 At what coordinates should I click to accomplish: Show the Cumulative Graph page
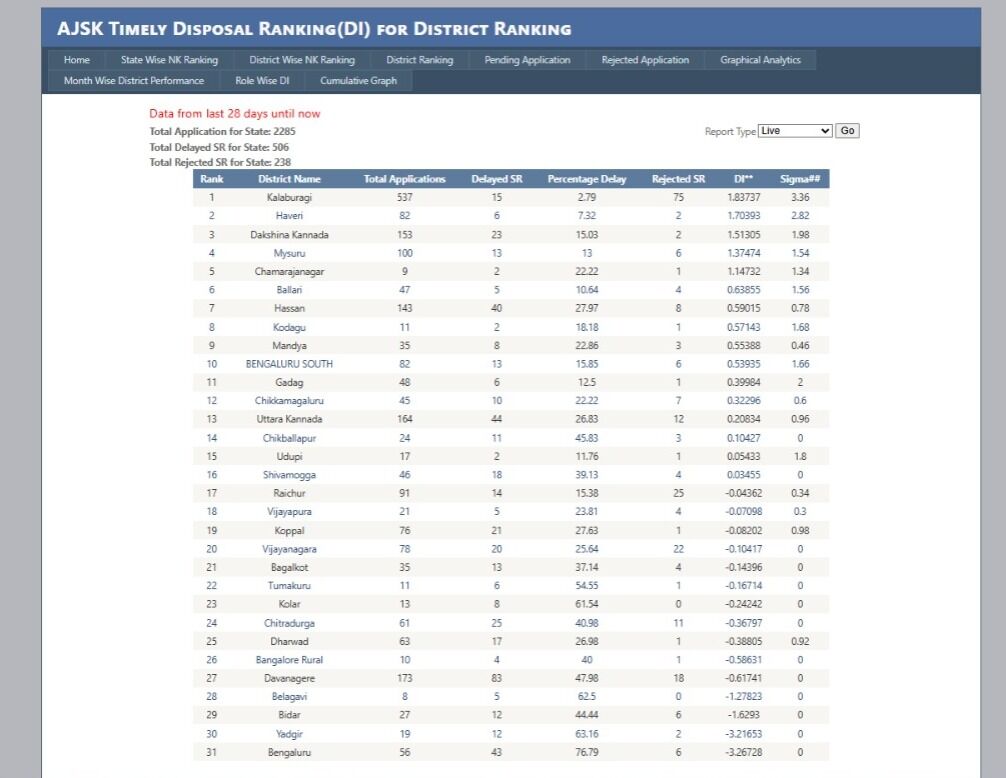358,81
